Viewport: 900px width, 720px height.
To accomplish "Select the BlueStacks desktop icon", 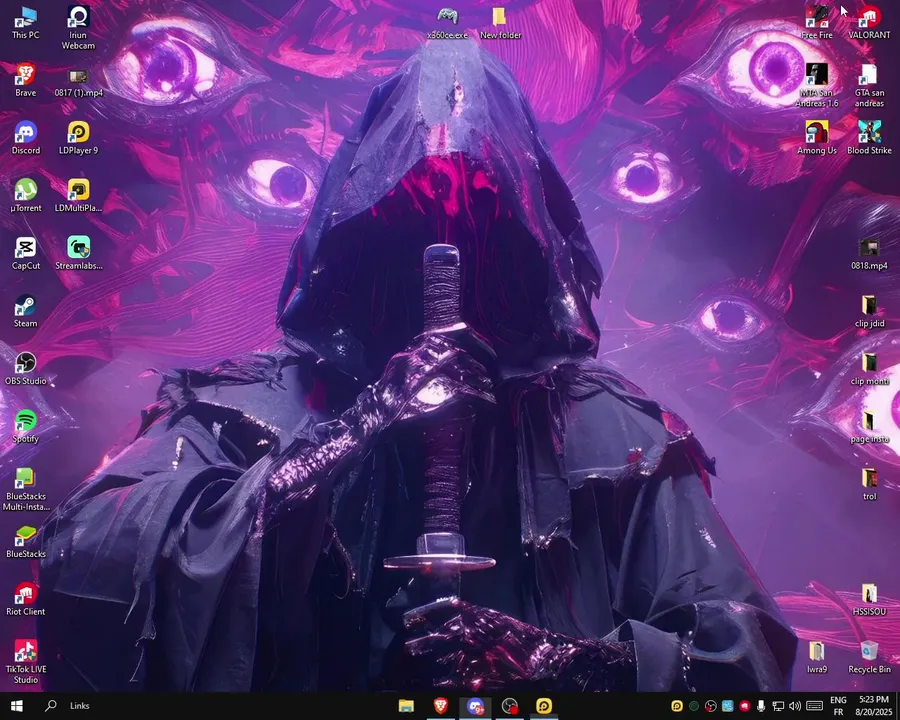I will (x=26, y=541).
